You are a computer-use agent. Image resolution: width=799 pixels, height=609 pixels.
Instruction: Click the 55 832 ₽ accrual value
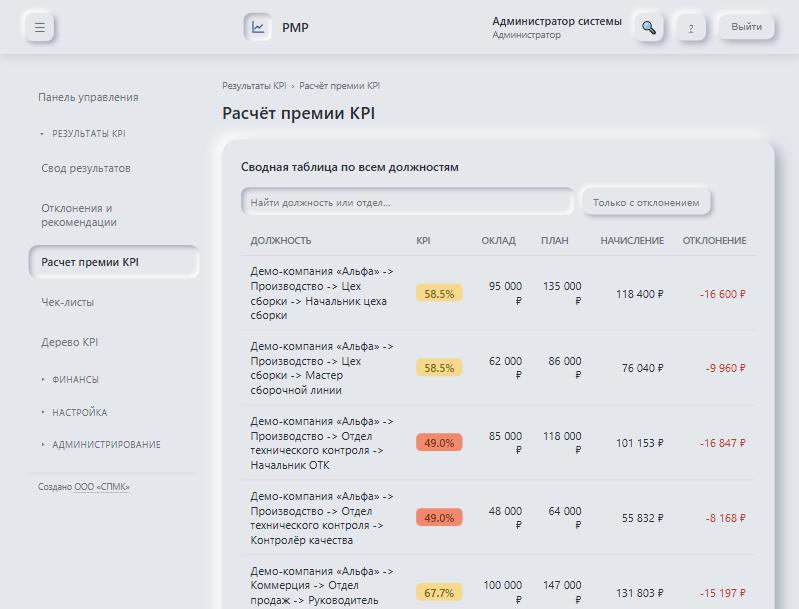tap(643, 518)
